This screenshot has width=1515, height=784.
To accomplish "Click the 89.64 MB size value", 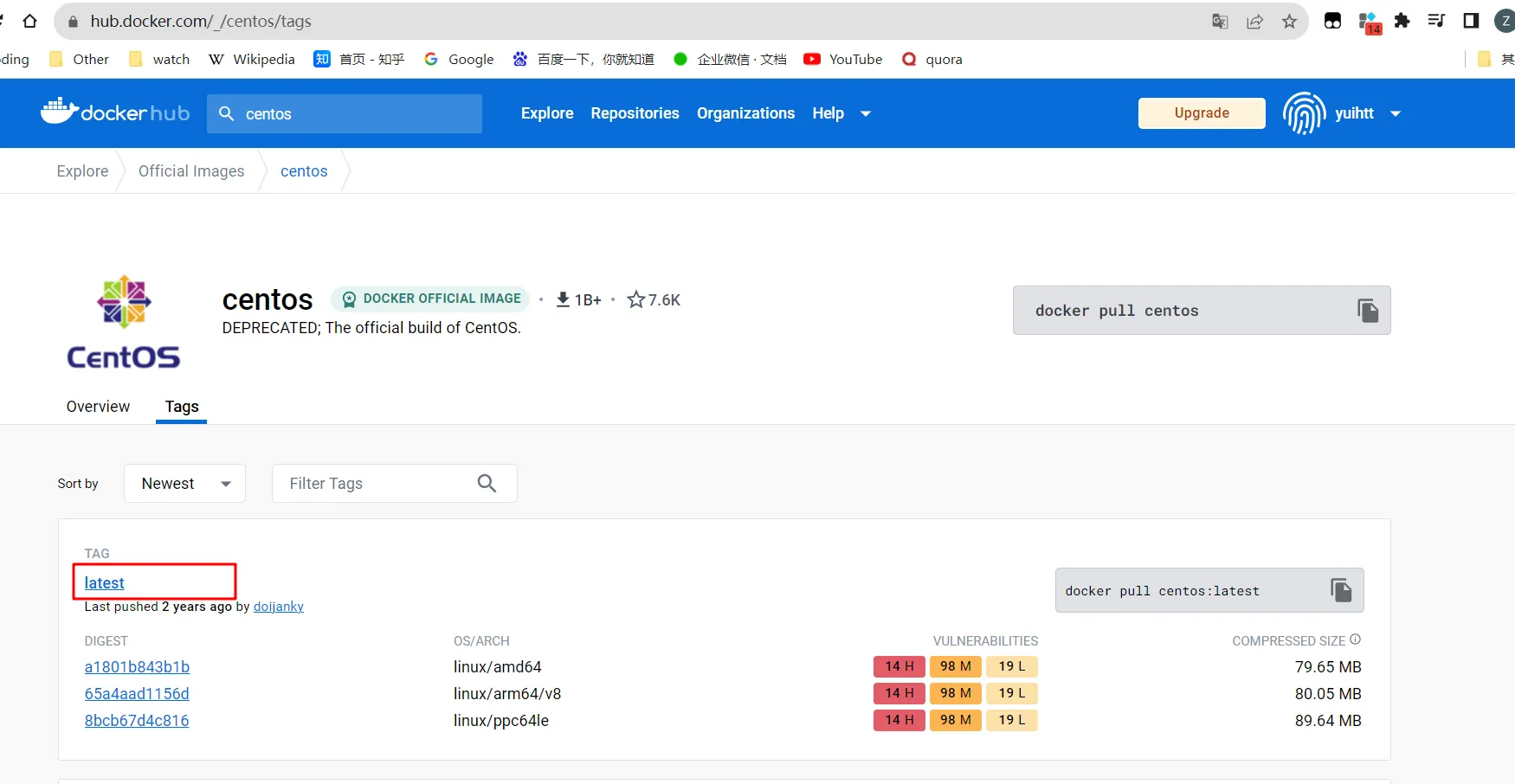I will pos(1328,721).
